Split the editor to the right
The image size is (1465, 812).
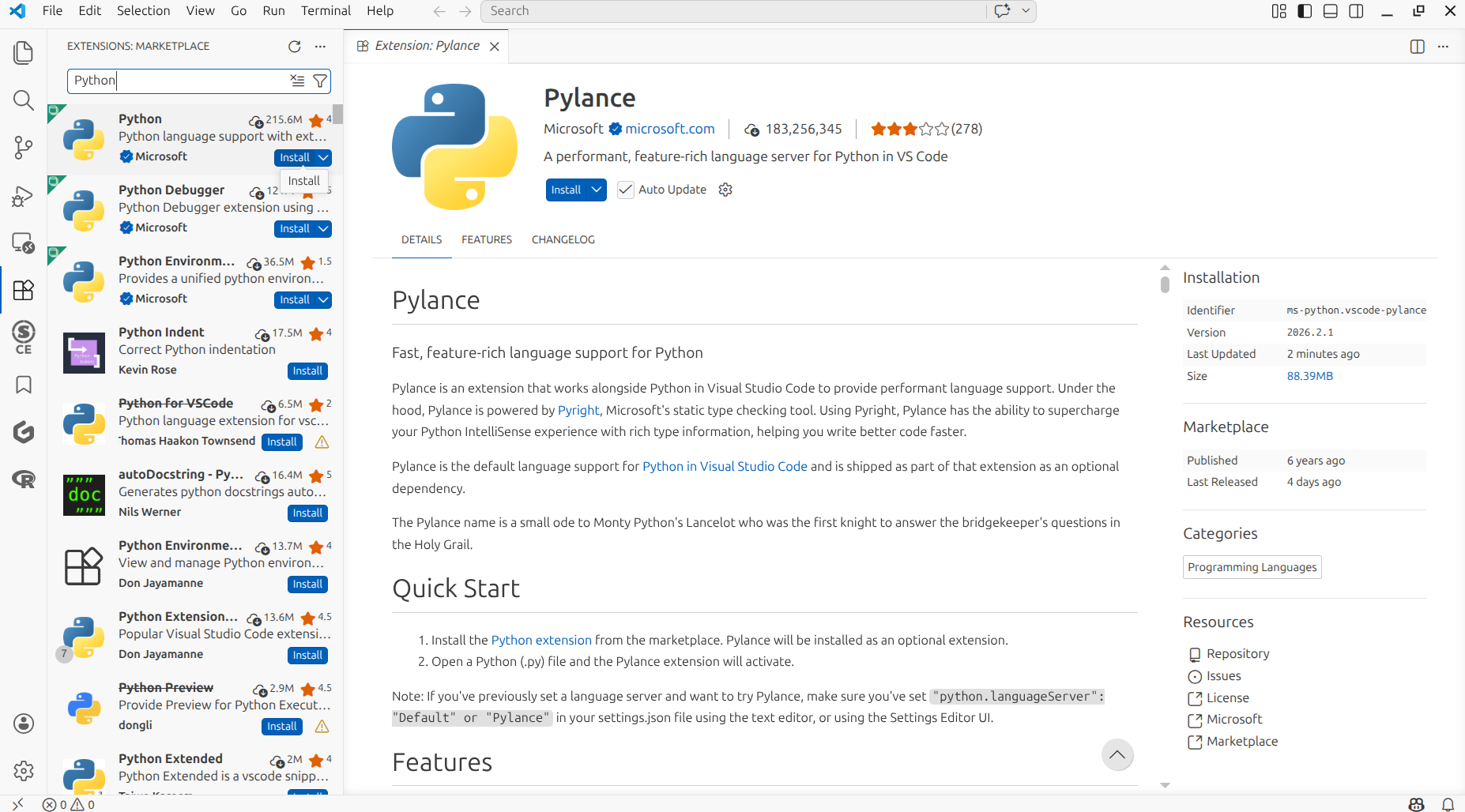1418,47
